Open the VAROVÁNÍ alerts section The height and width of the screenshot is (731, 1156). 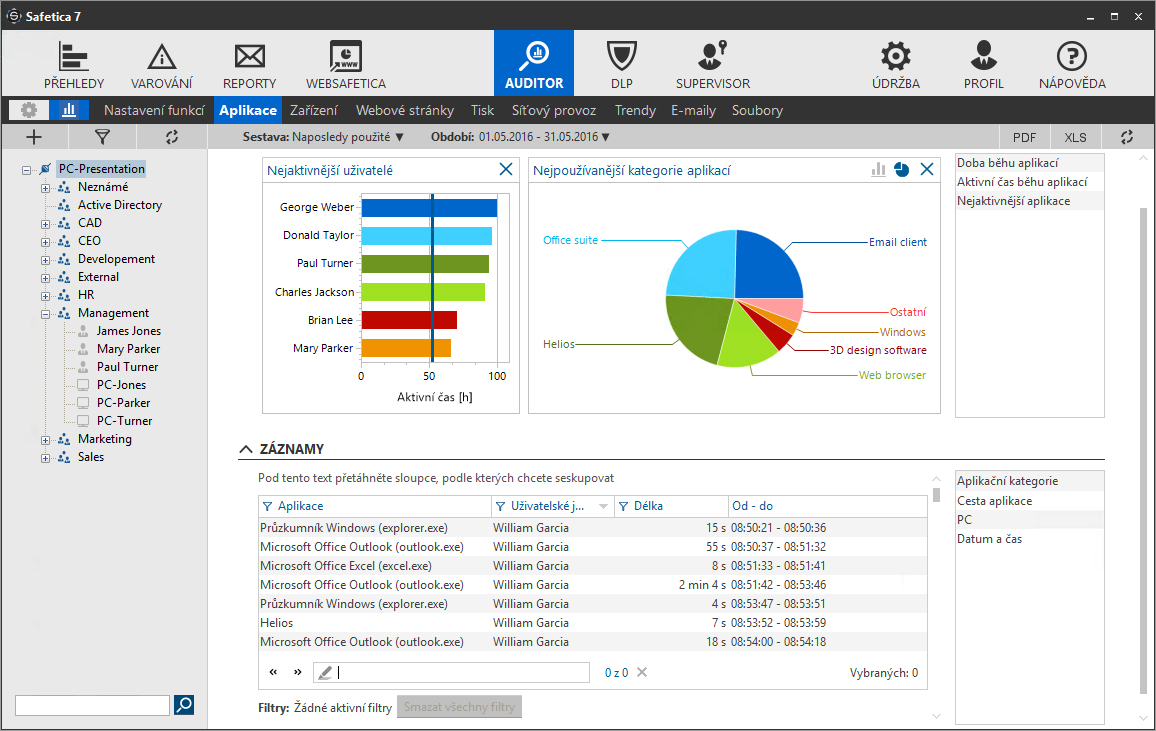tap(161, 65)
